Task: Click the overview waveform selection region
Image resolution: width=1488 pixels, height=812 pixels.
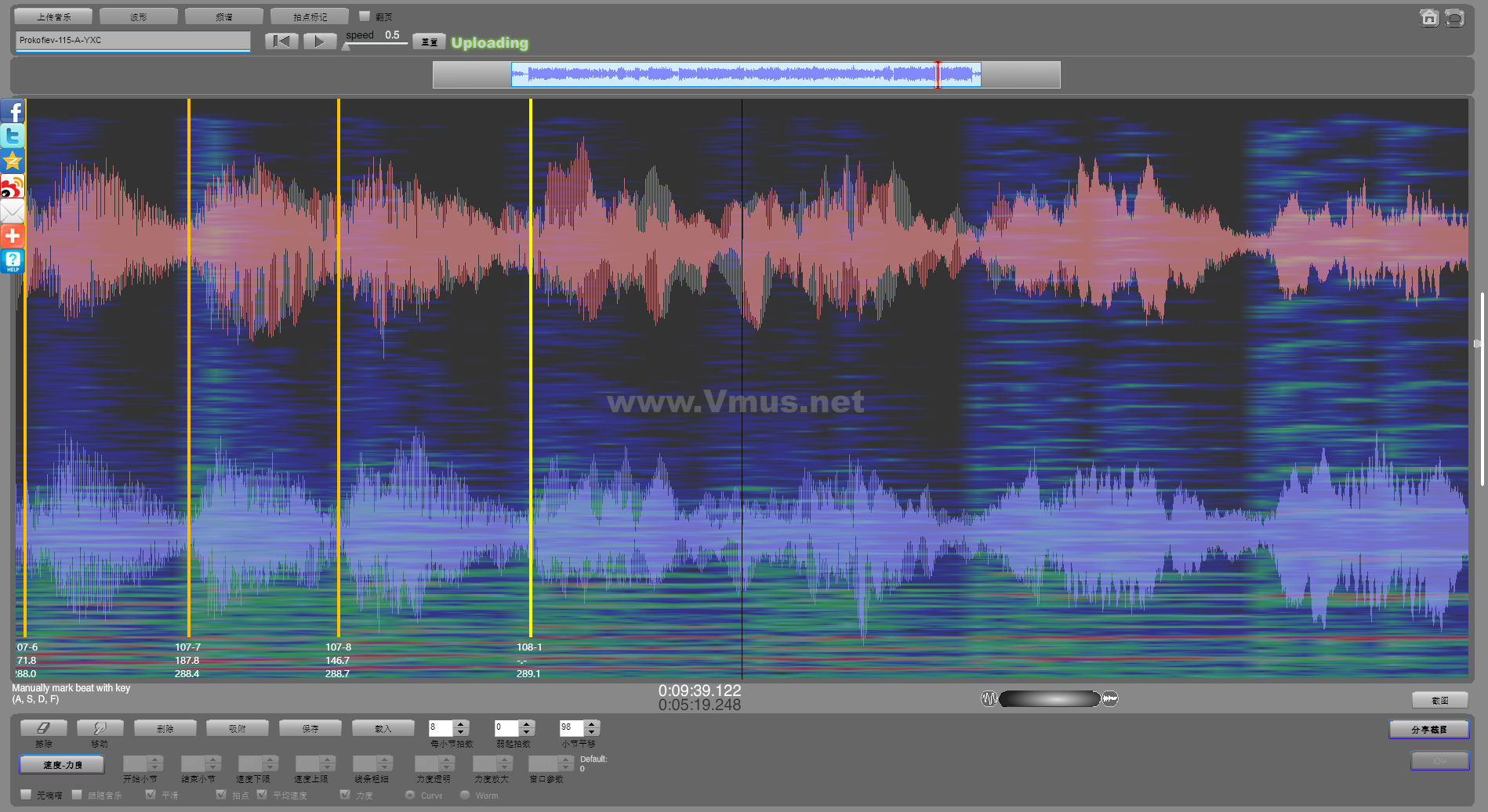Action: [x=746, y=74]
